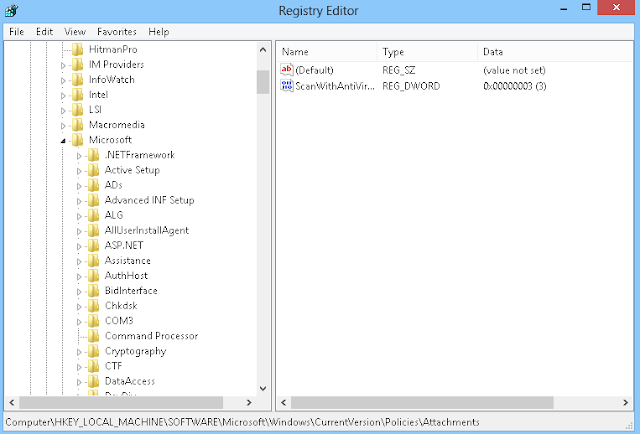640x434 pixels.
Task: Click the ASP.NET folder icon
Action: pos(93,245)
